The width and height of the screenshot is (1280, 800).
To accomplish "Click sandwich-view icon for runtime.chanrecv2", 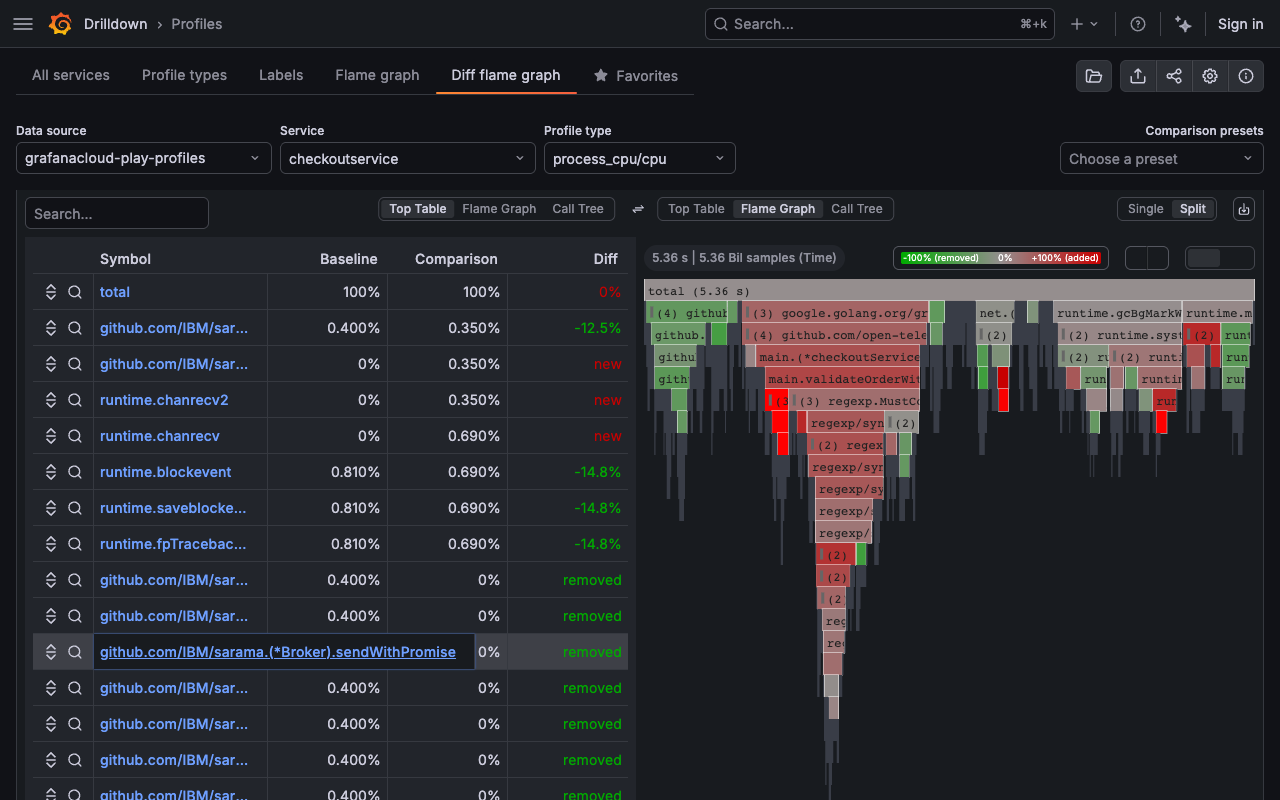I will click(51, 400).
